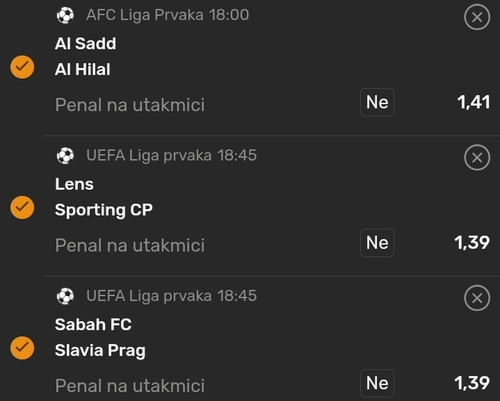Open the AFC Liga Prvaka 18:00 league header

[168, 15]
